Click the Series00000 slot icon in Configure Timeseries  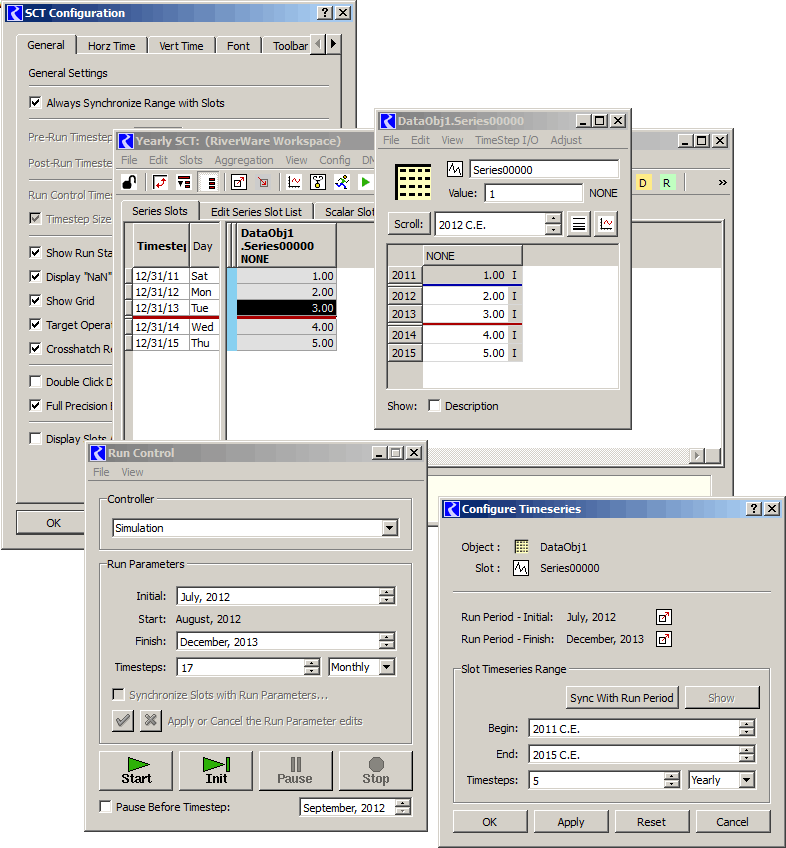521,568
